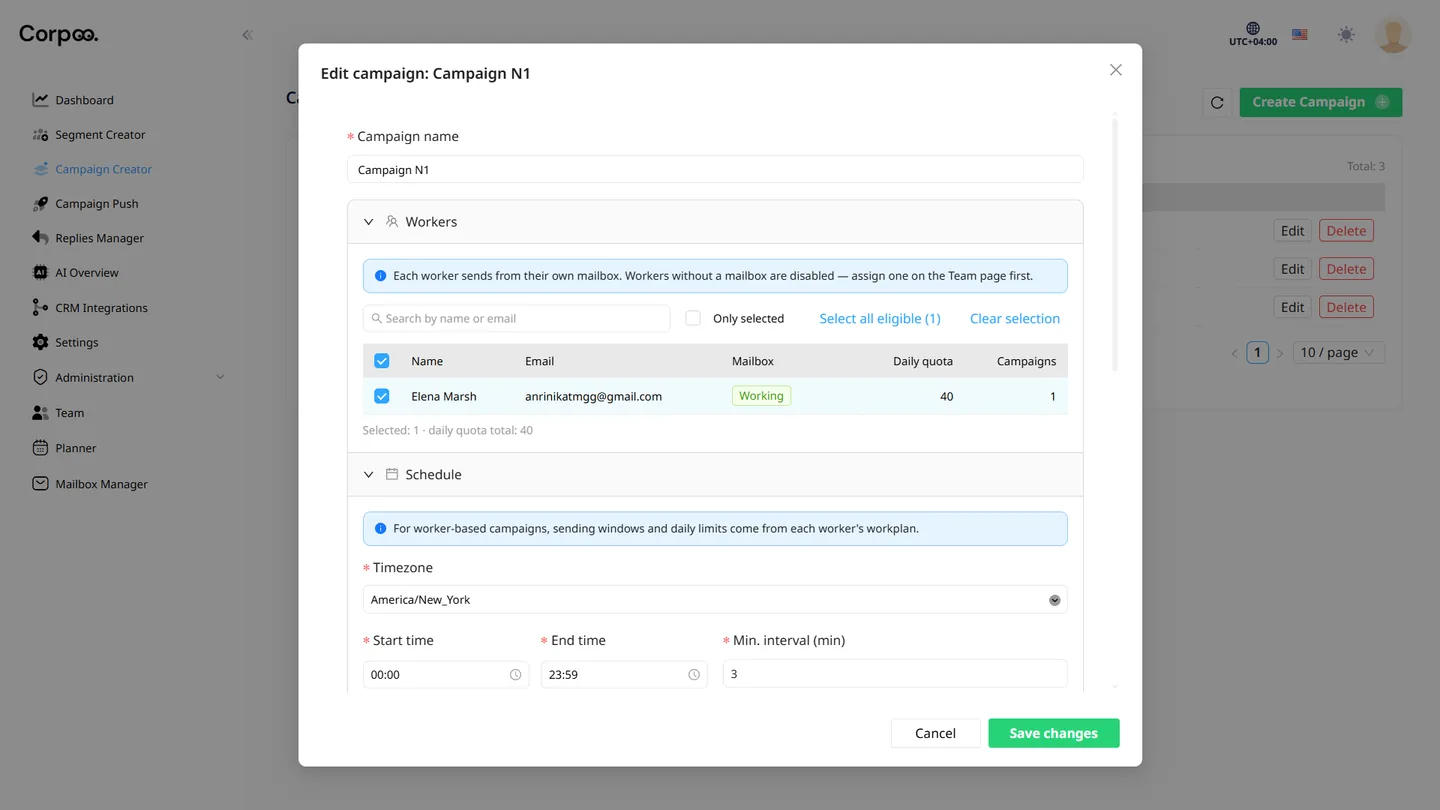Click the CRM Integrations icon
This screenshot has width=1440, height=810.
[40, 308]
